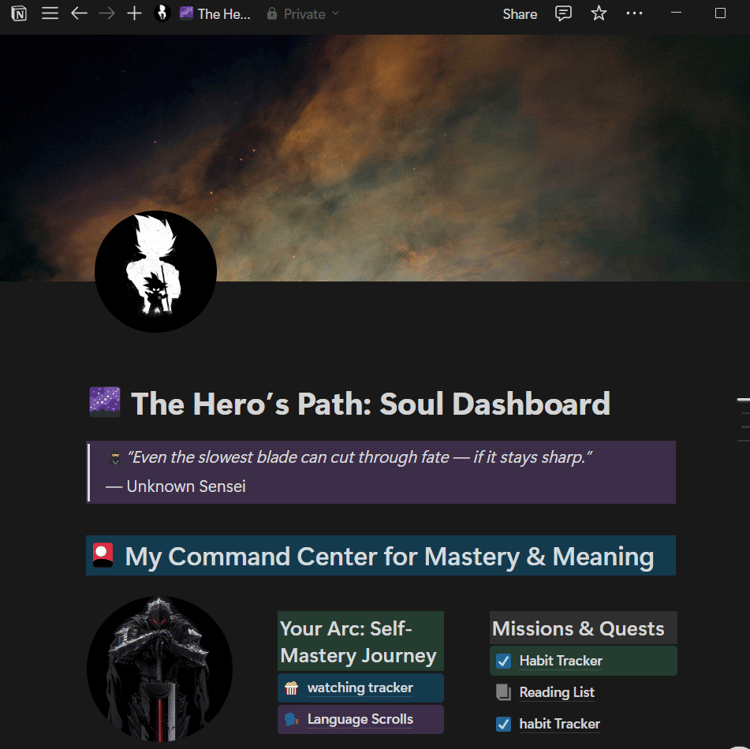This screenshot has width=750, height=749.
Task: Open the Private access dropdown
Action: coord(303,14)
